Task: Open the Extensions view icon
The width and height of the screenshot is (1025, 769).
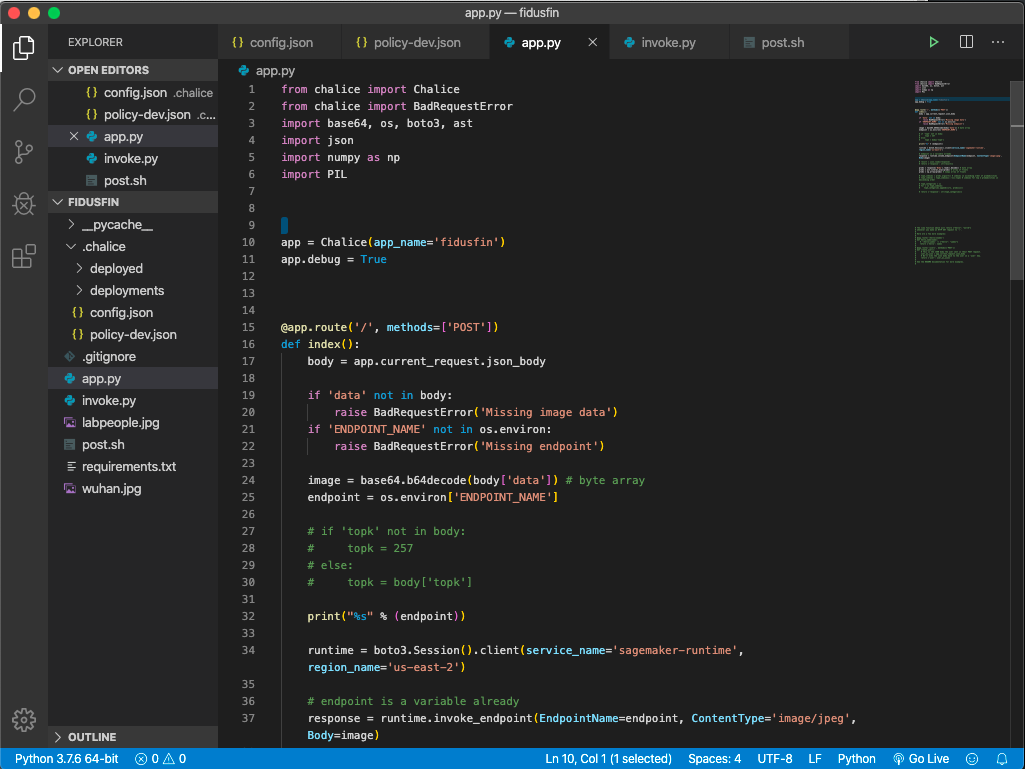Action: click(x=24, y=257)
